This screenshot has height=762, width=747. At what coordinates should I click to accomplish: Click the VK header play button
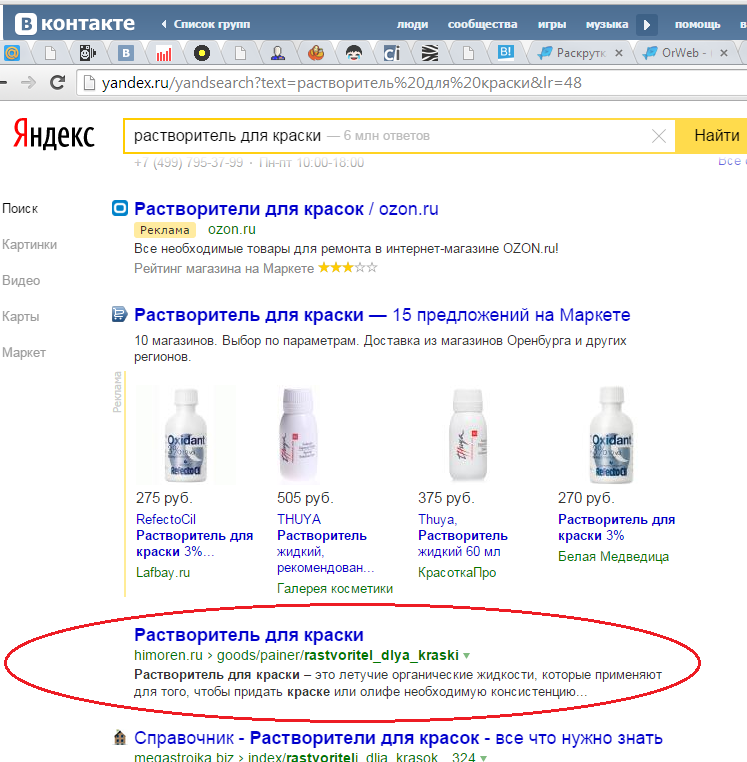pyautogui.click(x=646, y=24)
